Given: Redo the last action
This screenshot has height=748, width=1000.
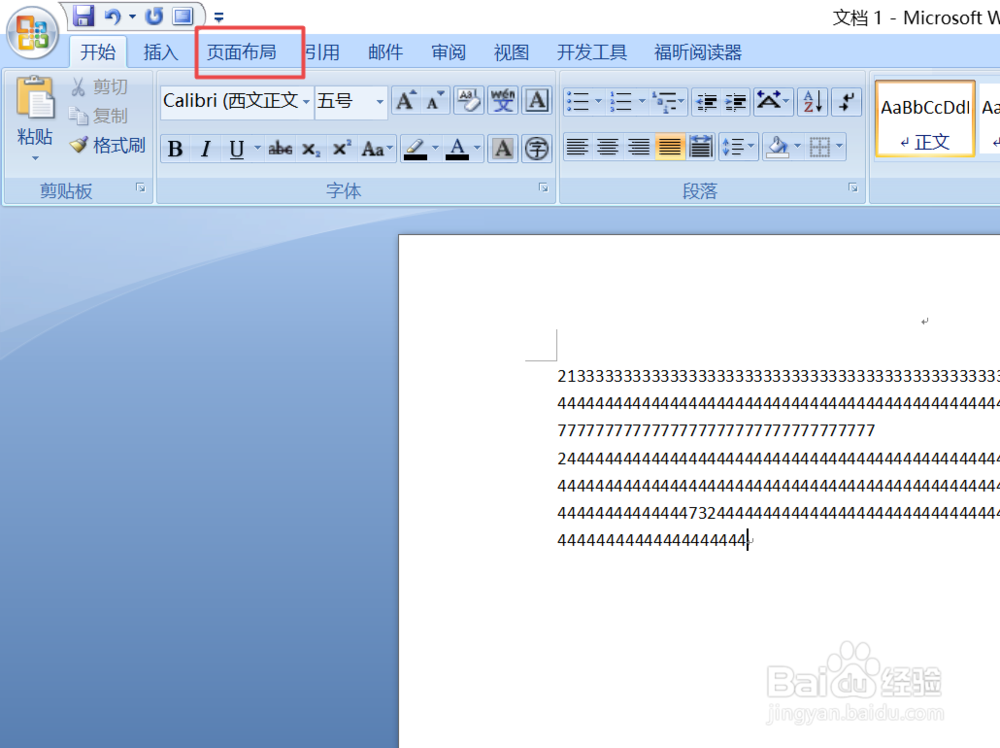Looking at the screenshot, I should point(154,16).
